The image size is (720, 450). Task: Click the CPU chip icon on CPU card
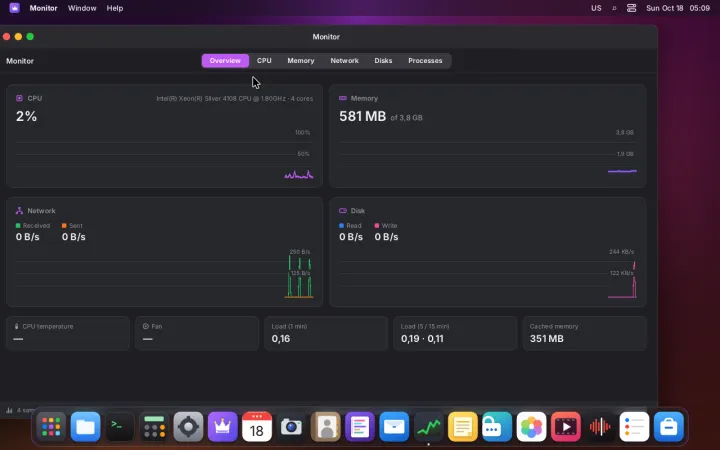(x=19, y=98)
